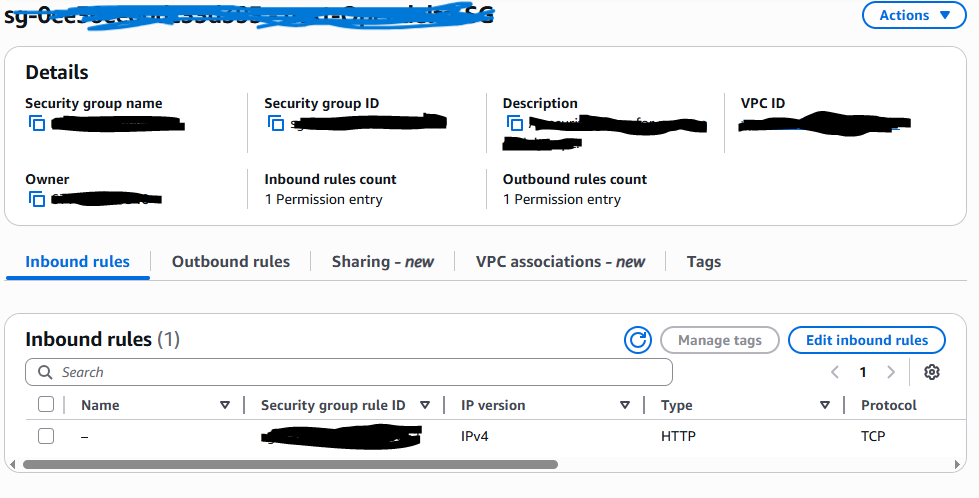Refresh the inbound rules list

pyautogui.click(x=637, y=340)
